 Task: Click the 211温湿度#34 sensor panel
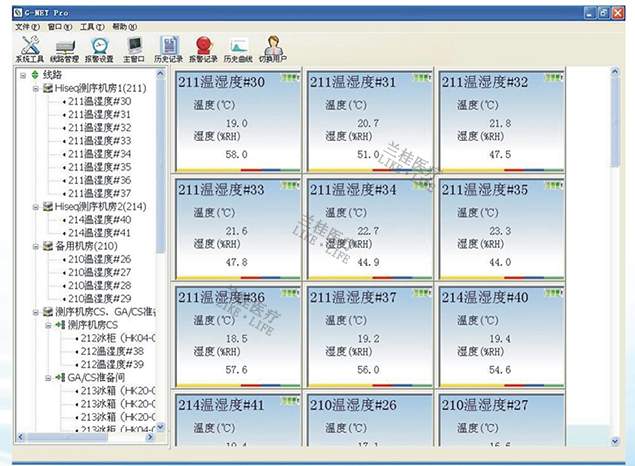click(370, 228)
